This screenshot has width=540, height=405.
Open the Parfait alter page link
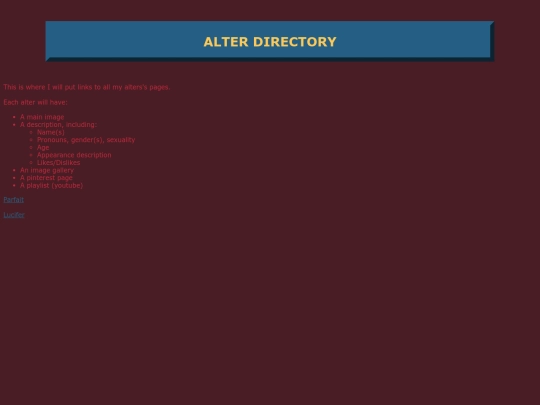13,200
